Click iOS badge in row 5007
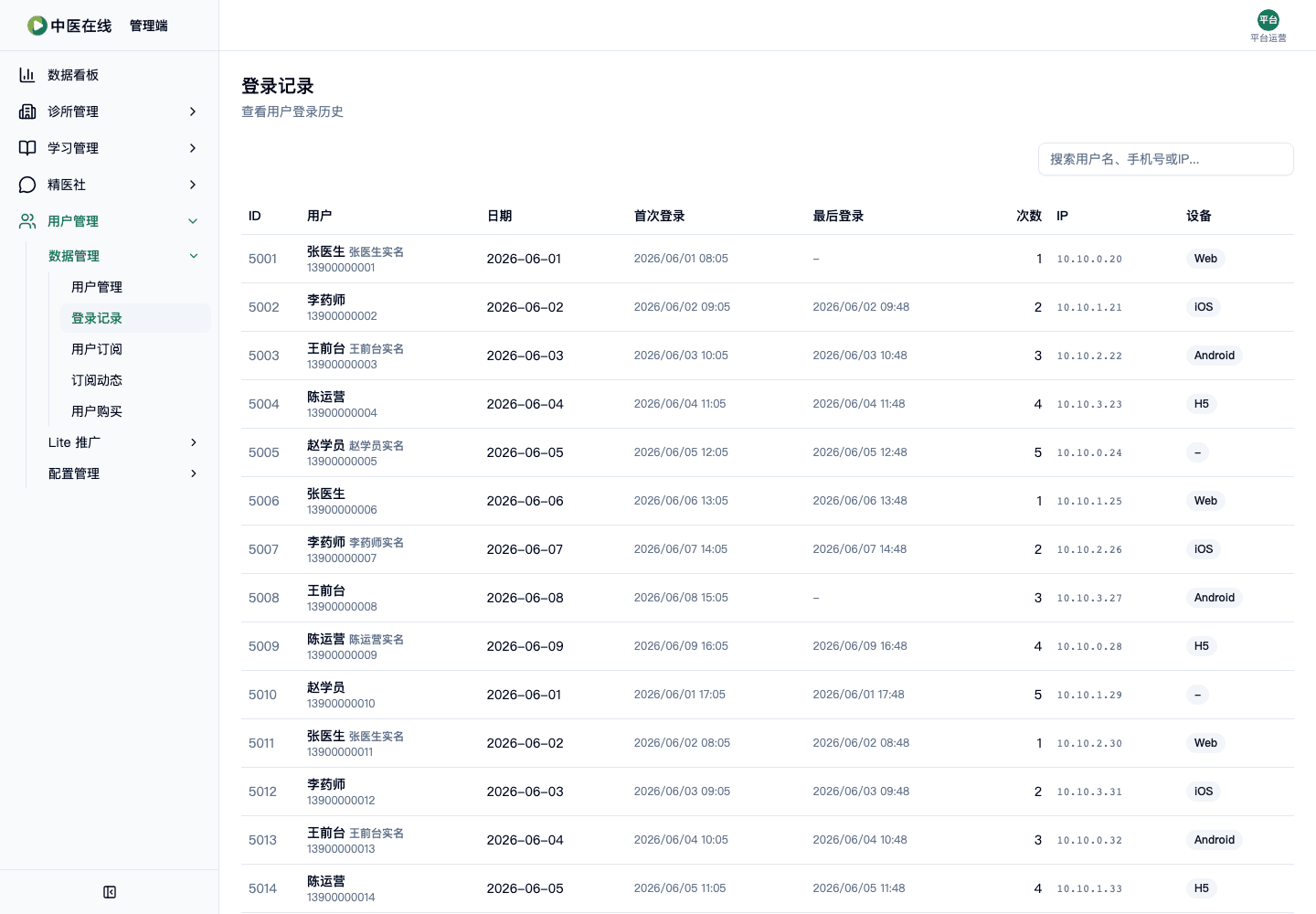Screen dimensions: 1316x914 1204,549
